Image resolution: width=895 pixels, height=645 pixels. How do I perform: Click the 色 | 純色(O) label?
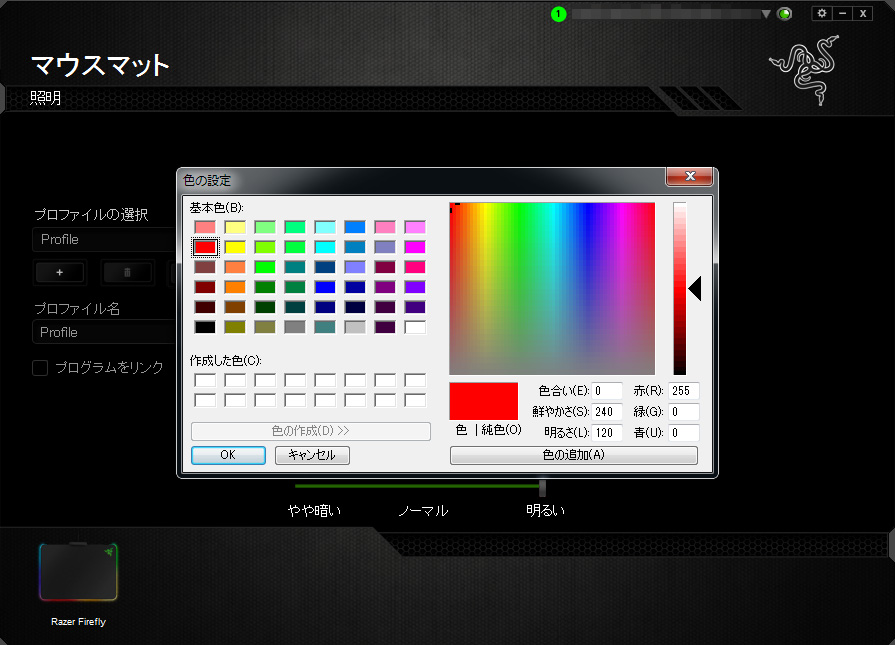tap(489, 430)
